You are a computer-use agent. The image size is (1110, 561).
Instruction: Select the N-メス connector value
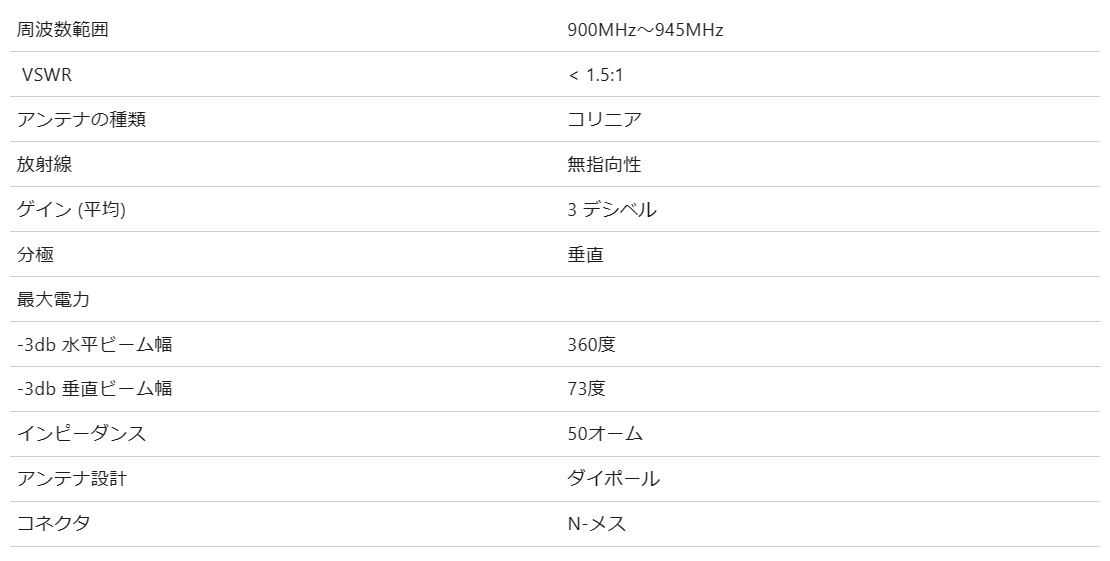[x=597, y=523]
